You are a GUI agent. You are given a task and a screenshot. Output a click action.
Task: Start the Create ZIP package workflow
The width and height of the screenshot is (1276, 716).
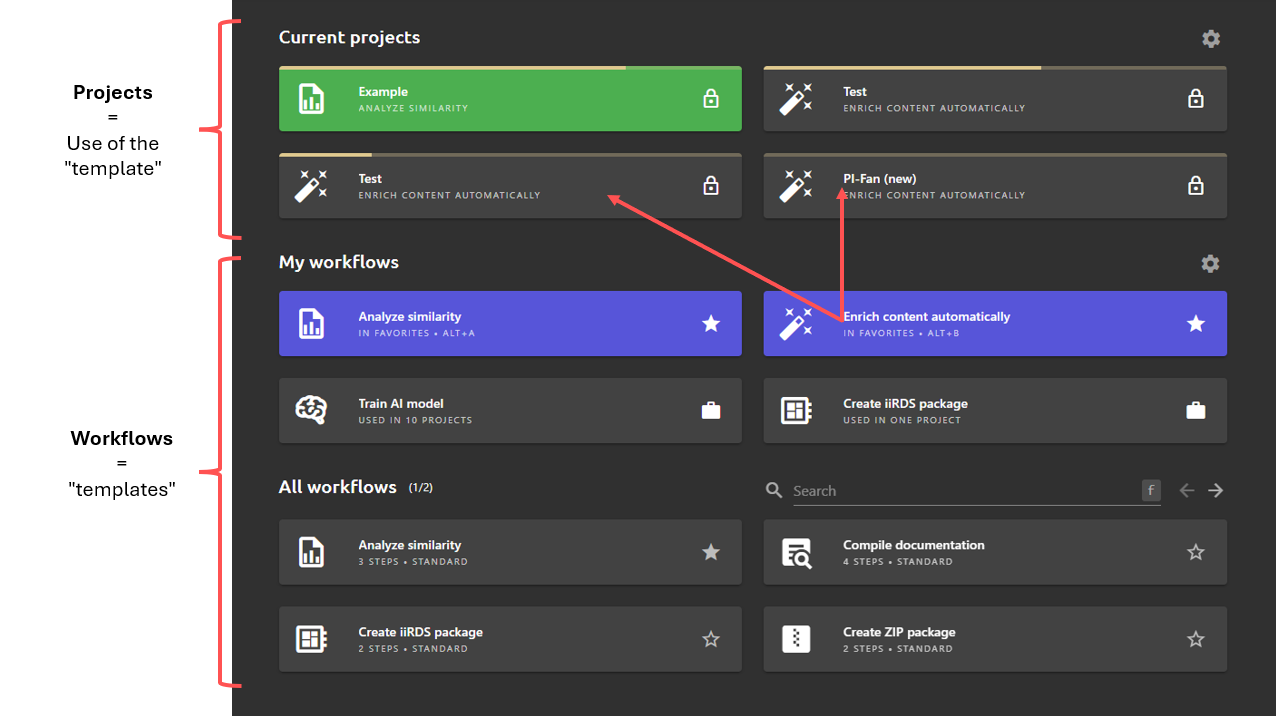pyautogui.click(x=995, y=639)
